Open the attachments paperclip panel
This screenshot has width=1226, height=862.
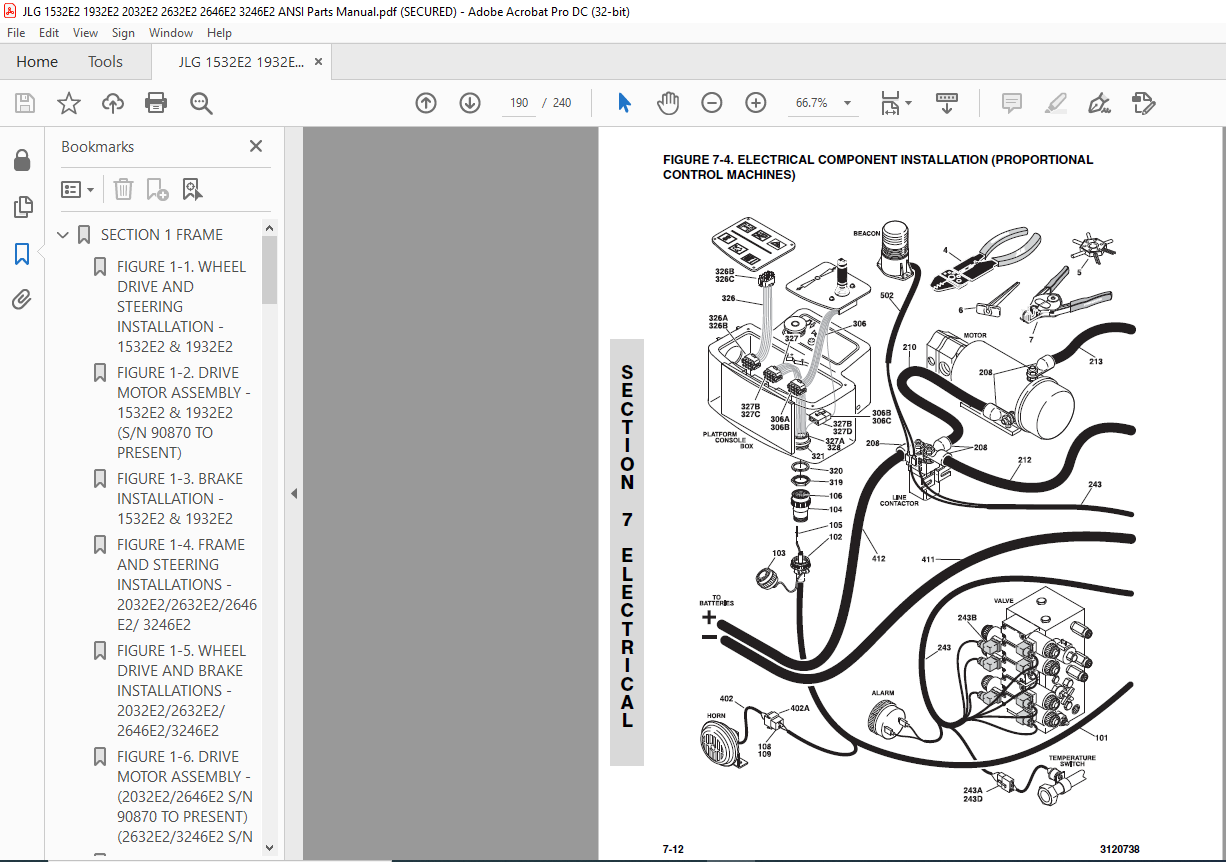22,299
